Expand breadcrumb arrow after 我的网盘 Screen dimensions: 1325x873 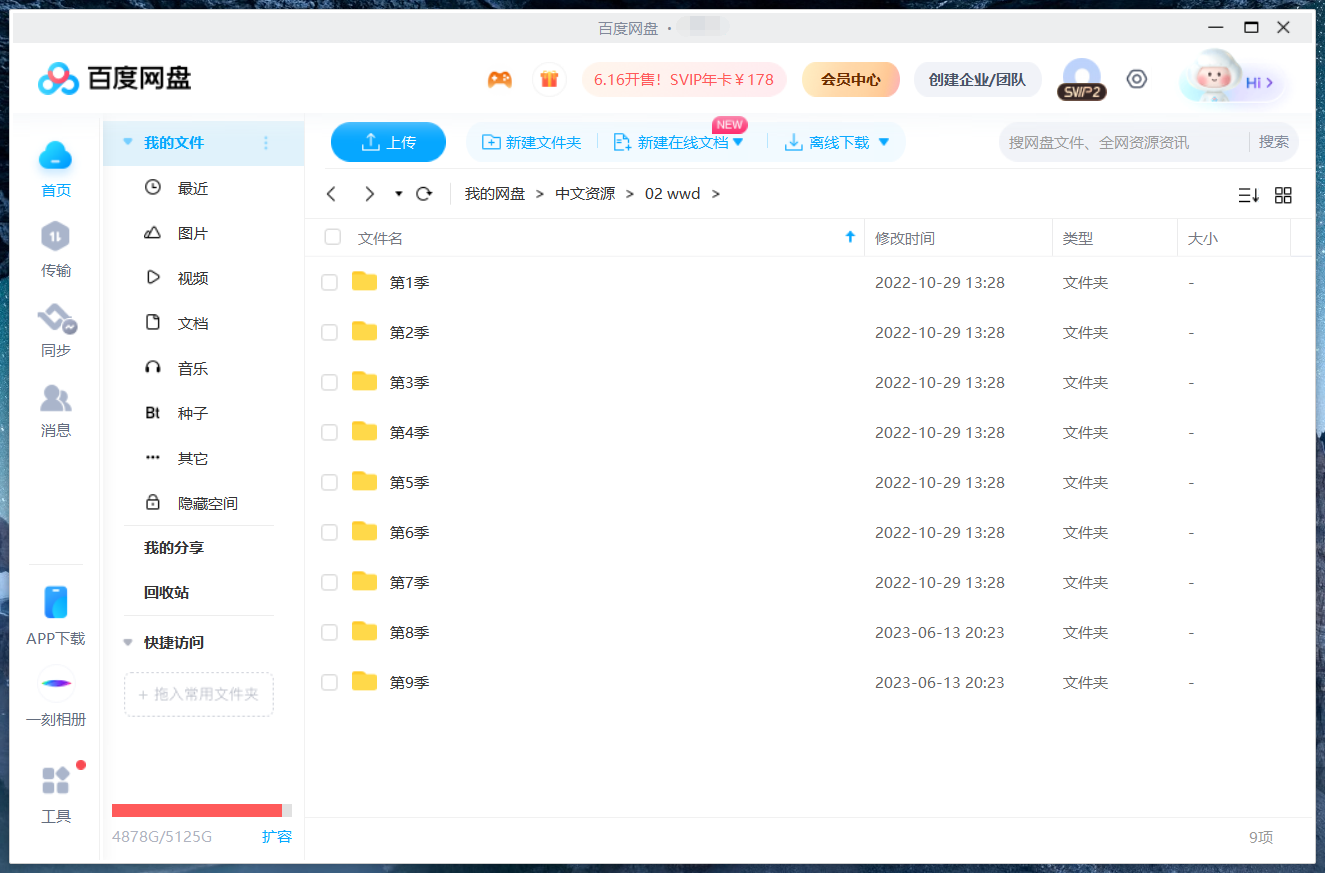pyautogui.click(x=540, y=194)
